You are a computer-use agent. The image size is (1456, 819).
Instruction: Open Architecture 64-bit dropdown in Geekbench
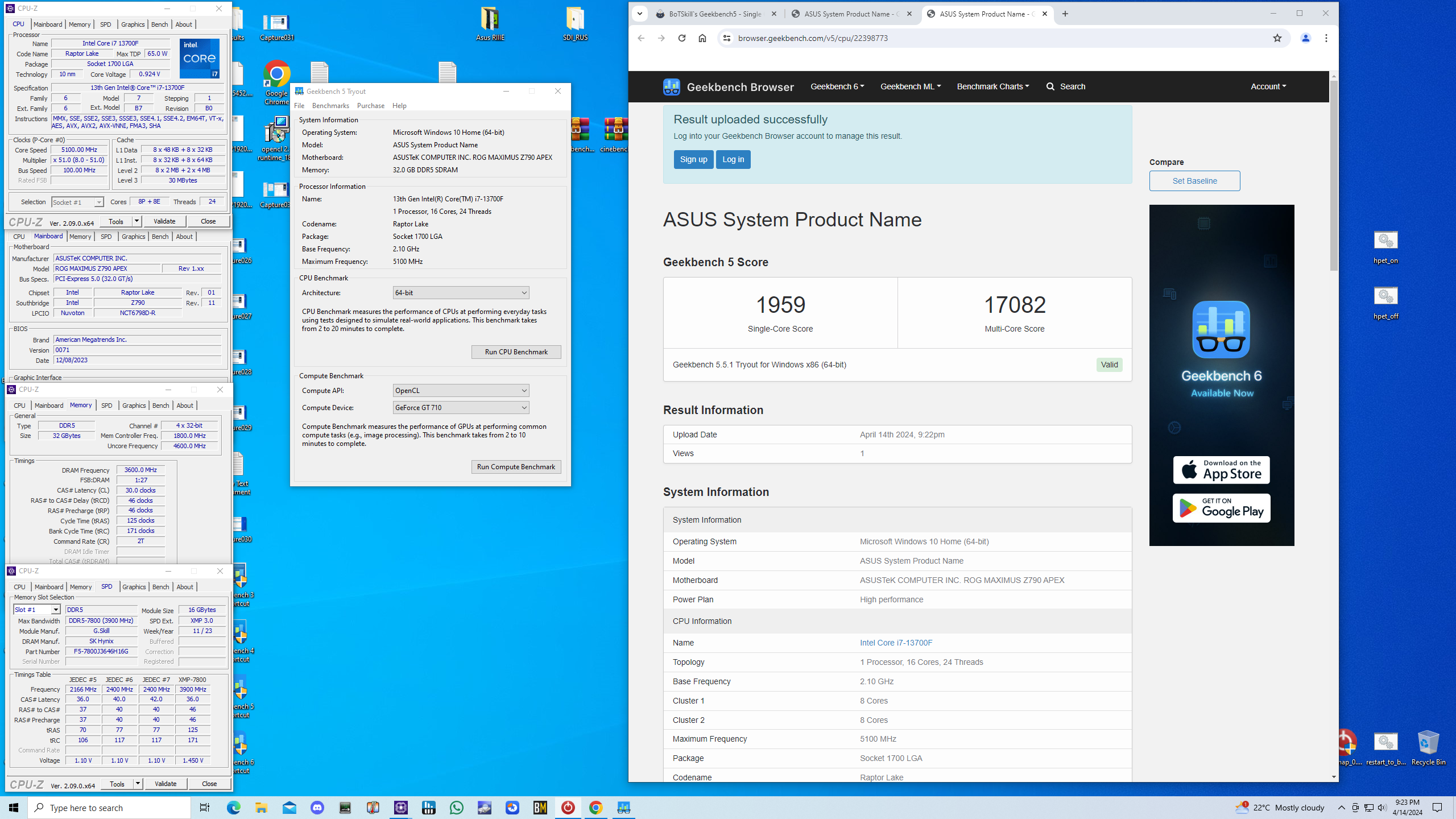pos(461,293)
